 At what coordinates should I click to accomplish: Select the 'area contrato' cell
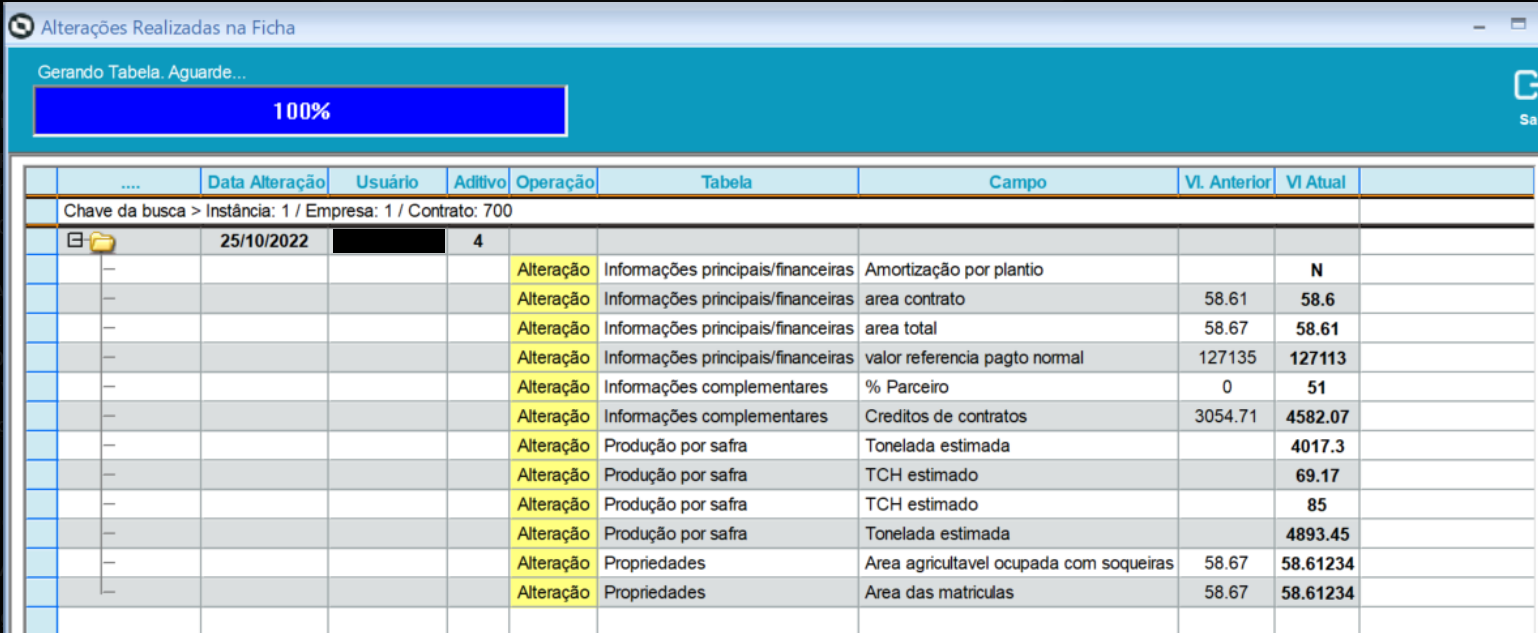click(x=1018, y=299)
